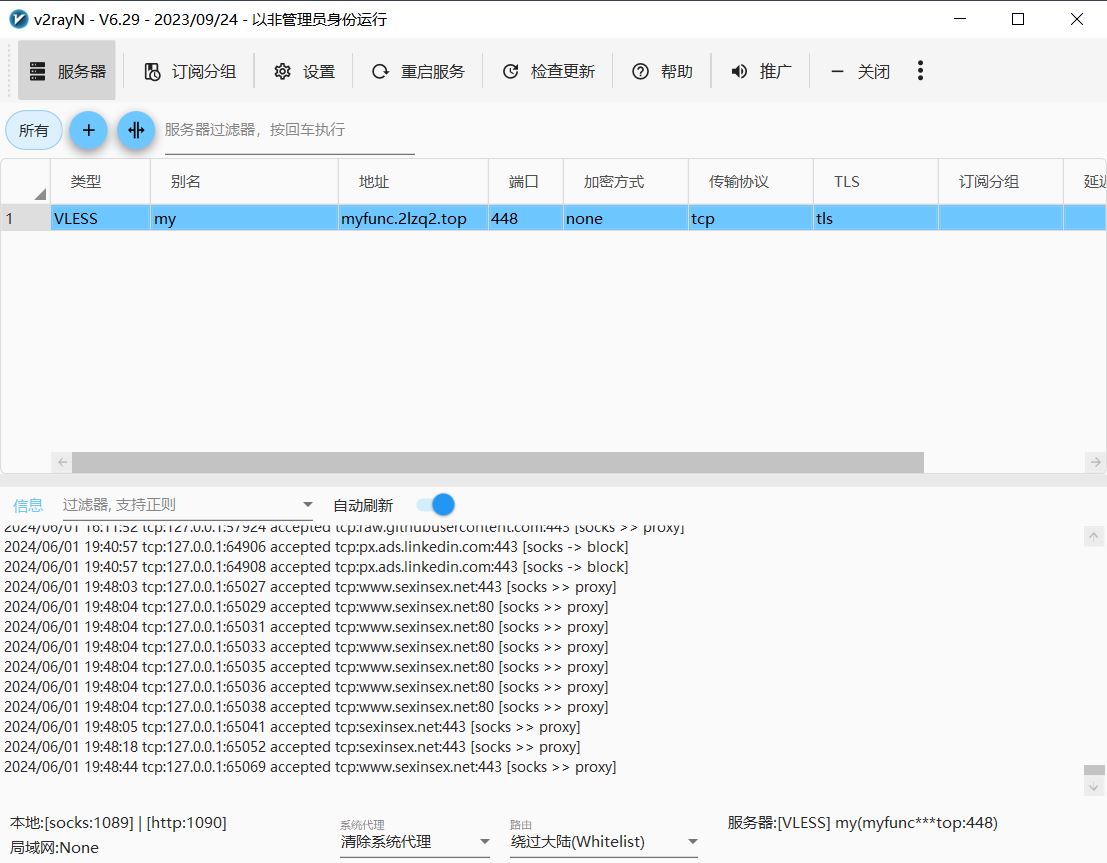Sort by the 订阅分组 column header

1001,181
